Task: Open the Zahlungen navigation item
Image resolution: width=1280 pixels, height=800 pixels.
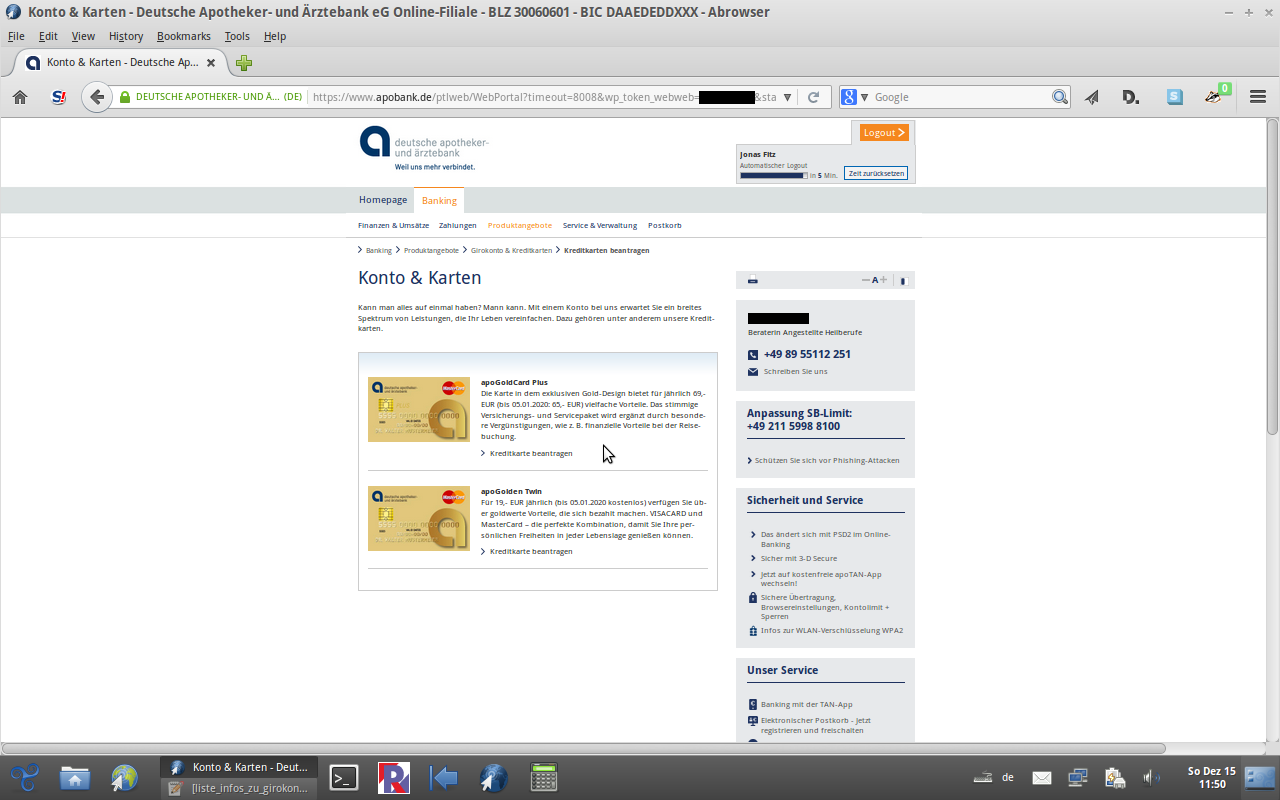Action: (x=457, y=226)
